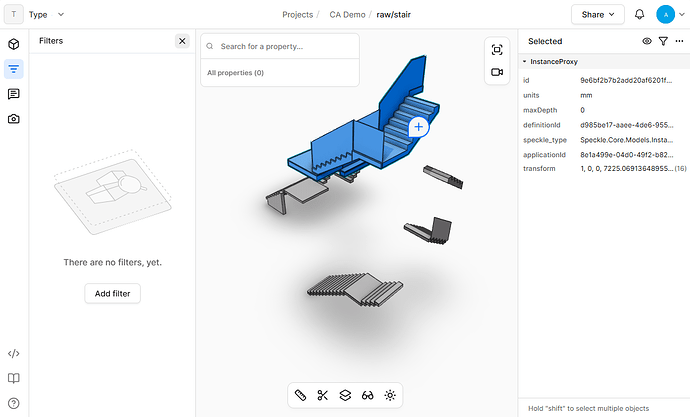The image size is (690, 417).
Task: Open the Discussions panel icon
Action: [14, 94]
